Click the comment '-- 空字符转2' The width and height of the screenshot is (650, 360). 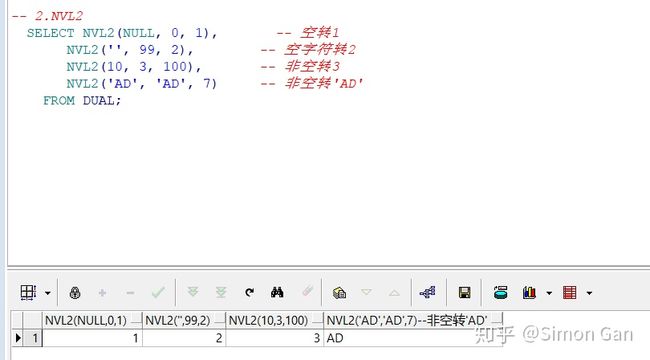[308, 50]
